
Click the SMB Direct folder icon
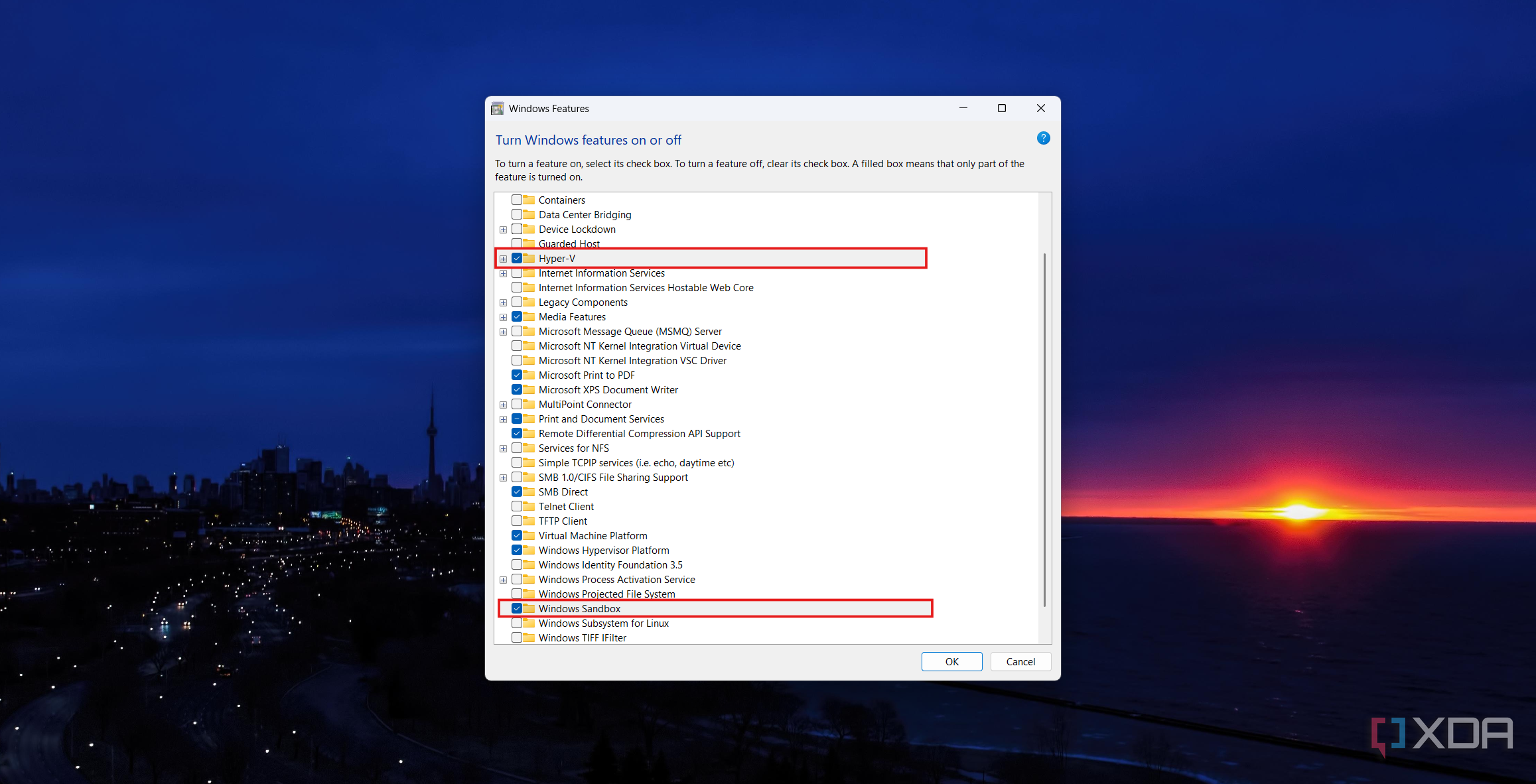point(529,491)
